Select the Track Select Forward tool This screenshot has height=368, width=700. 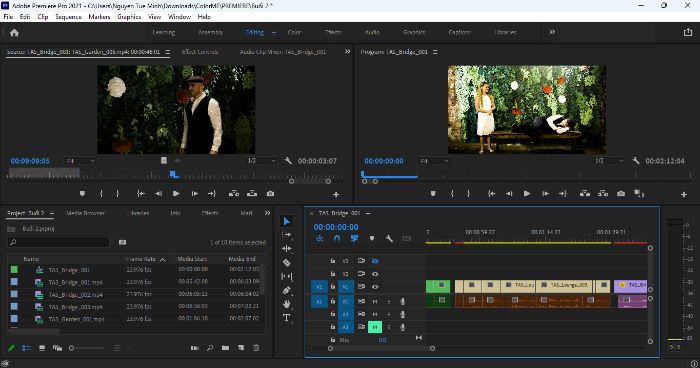click(287, 234)
